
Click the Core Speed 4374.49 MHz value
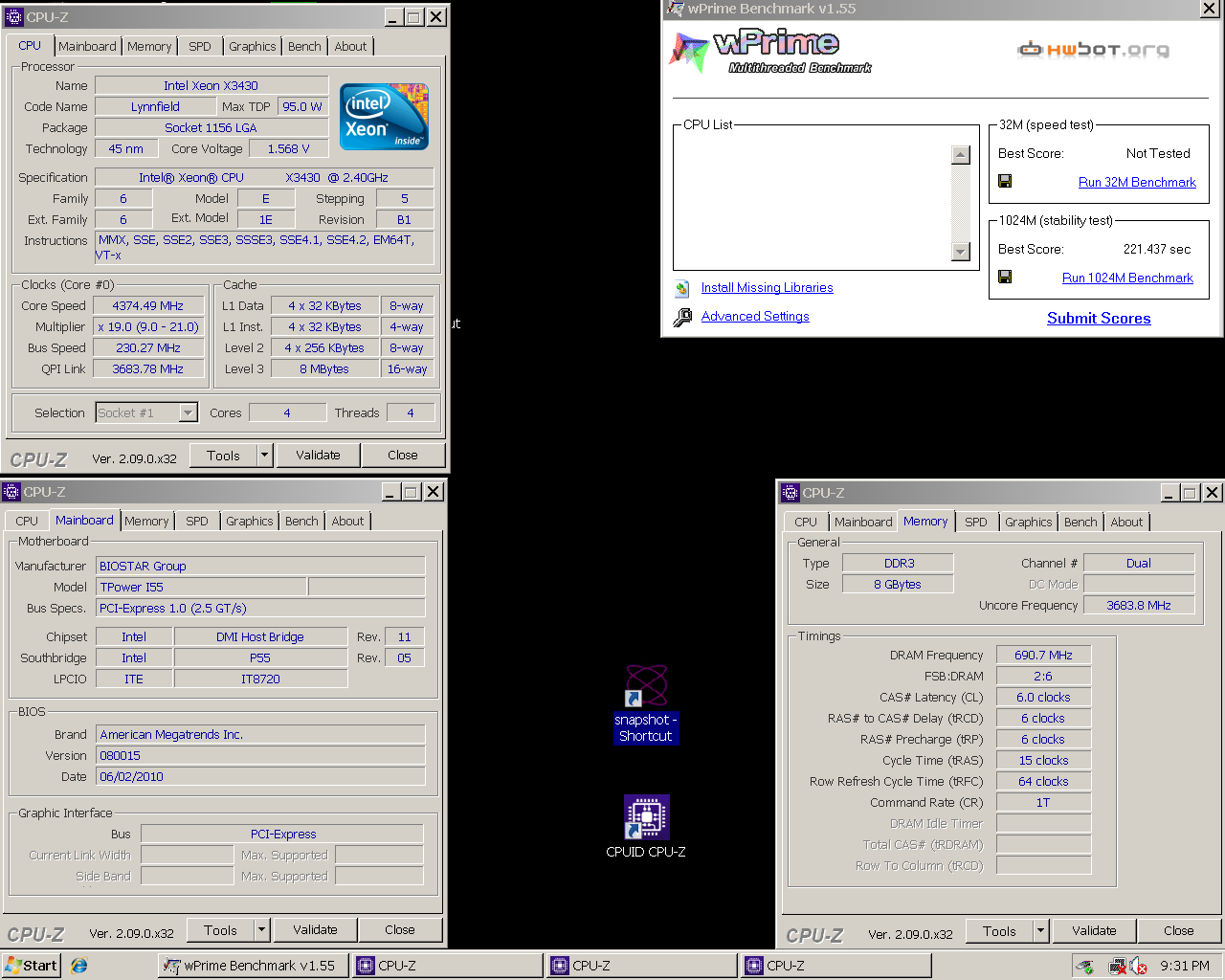pos(148,306)
